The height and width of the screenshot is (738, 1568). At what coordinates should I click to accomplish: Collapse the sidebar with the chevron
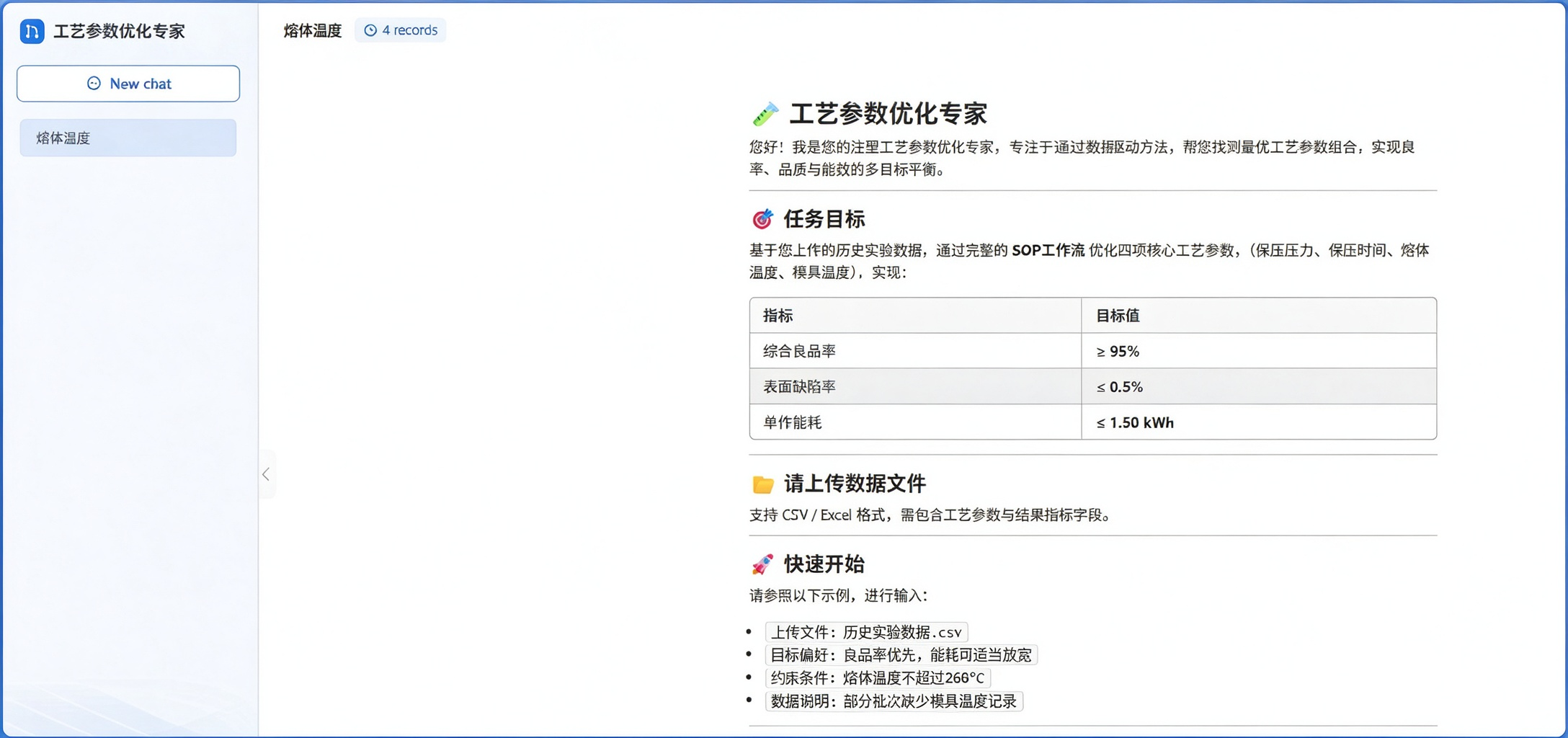[266, 474]
